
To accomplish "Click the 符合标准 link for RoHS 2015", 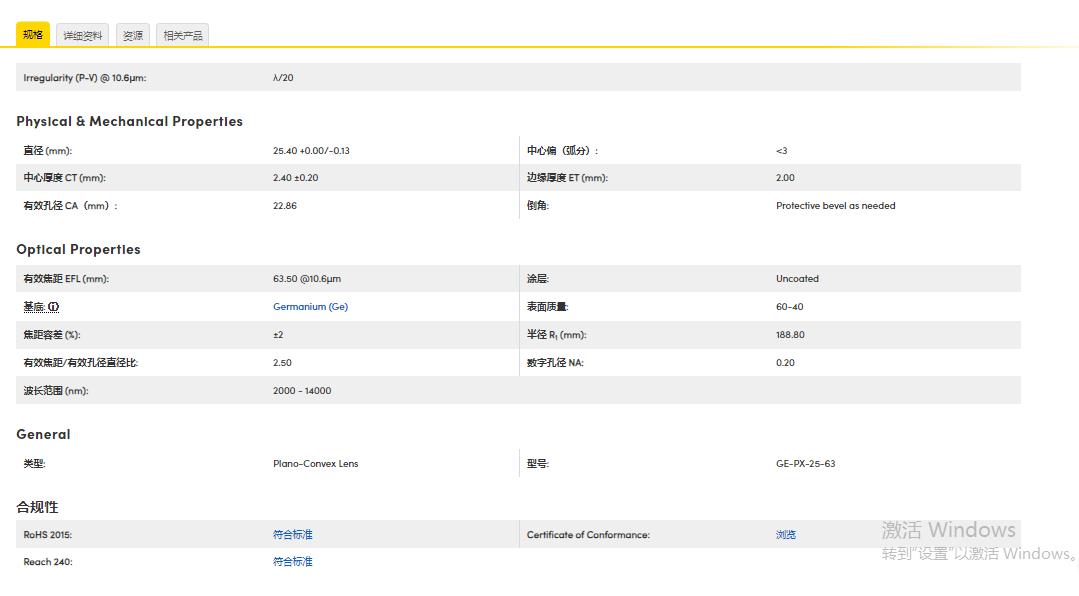I will [292, 534].
